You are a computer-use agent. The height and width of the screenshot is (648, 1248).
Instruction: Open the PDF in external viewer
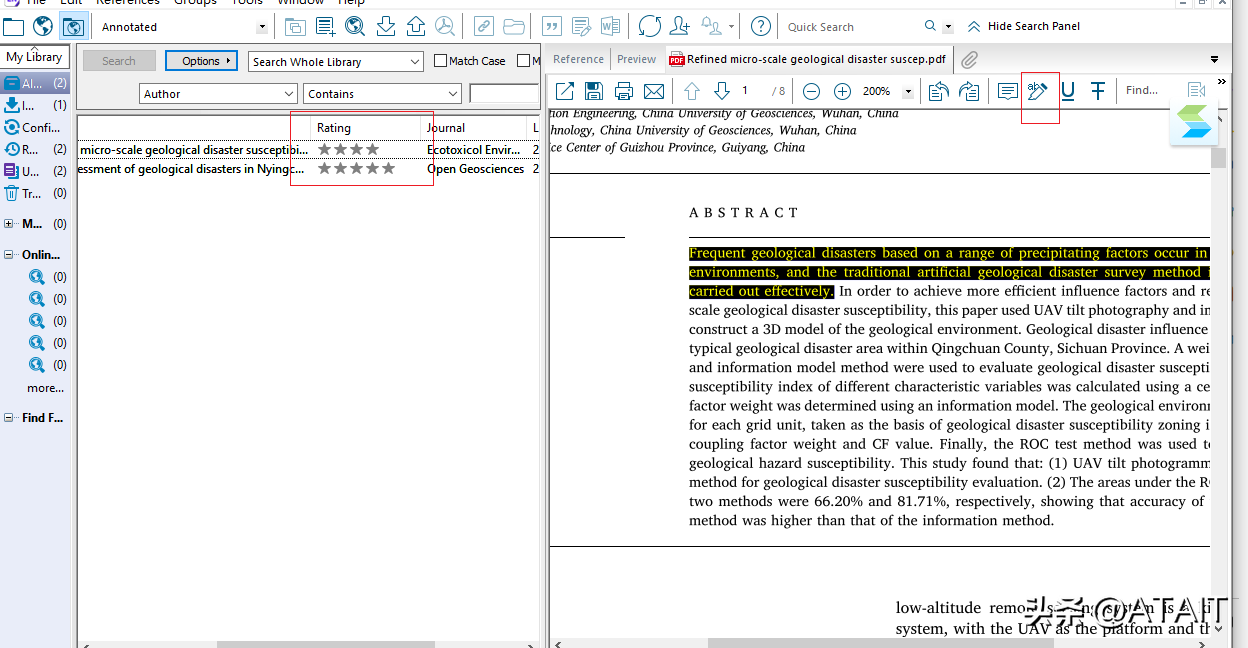coord(564,91)
